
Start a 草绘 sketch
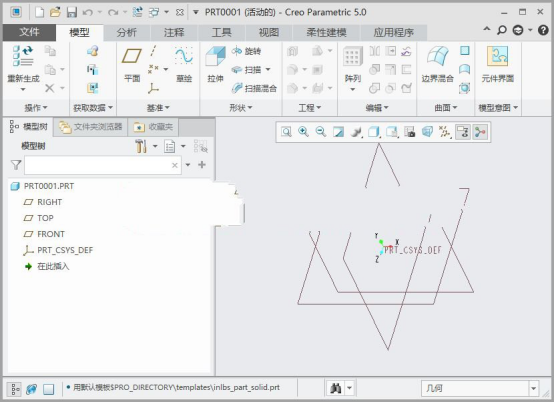[x=184, y=64]
